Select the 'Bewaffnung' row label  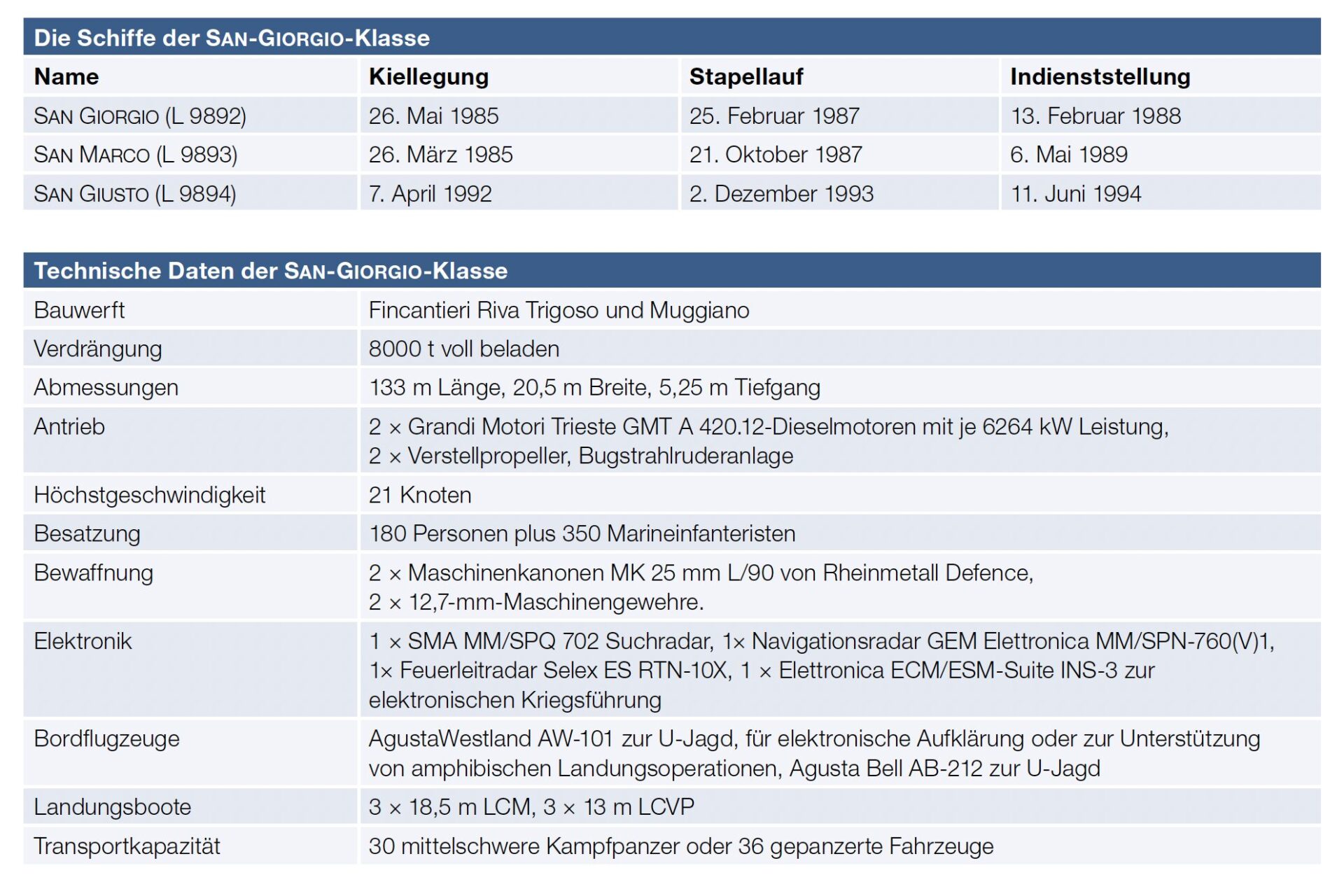pos(94,573)
